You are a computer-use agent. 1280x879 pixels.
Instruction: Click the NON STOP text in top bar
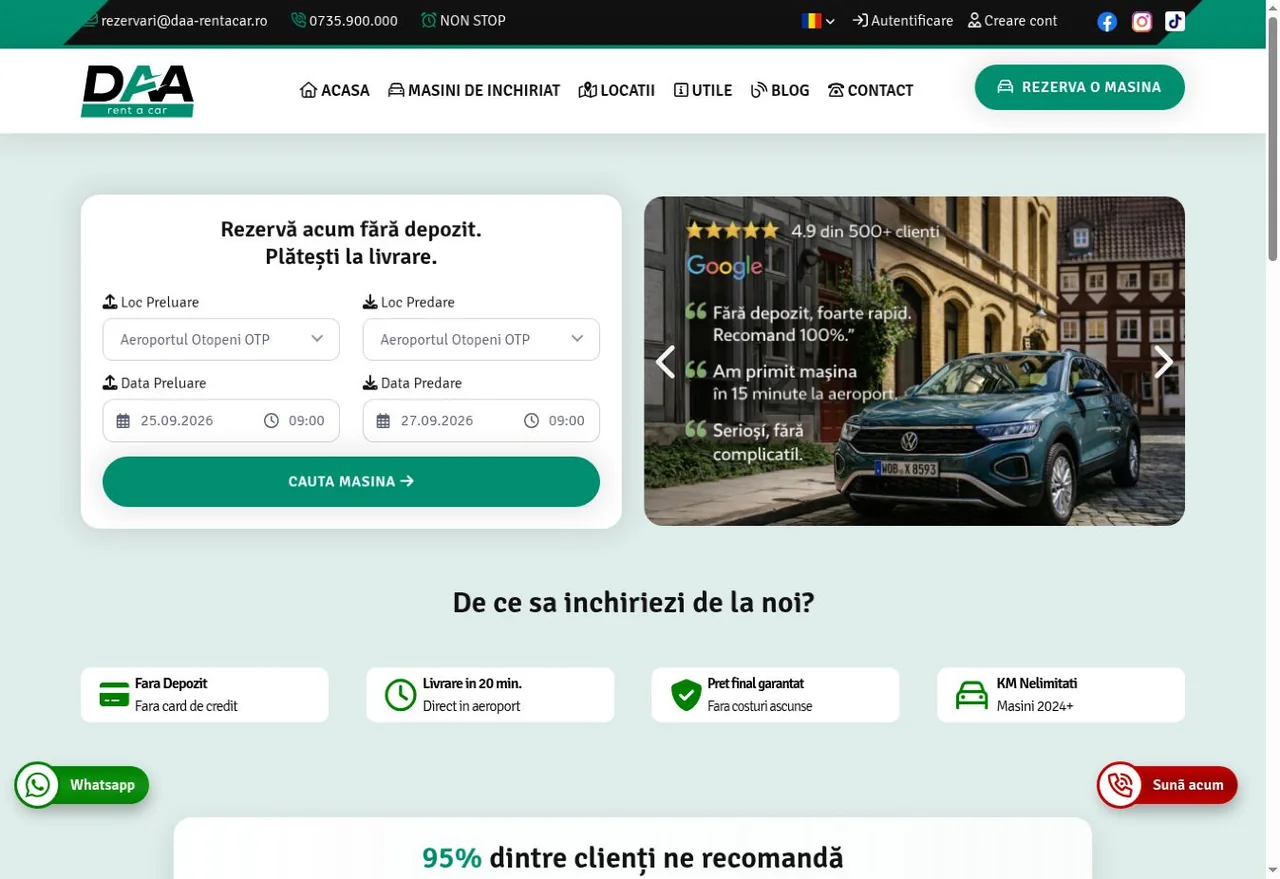pyautogui.click(x=473, y=21)
